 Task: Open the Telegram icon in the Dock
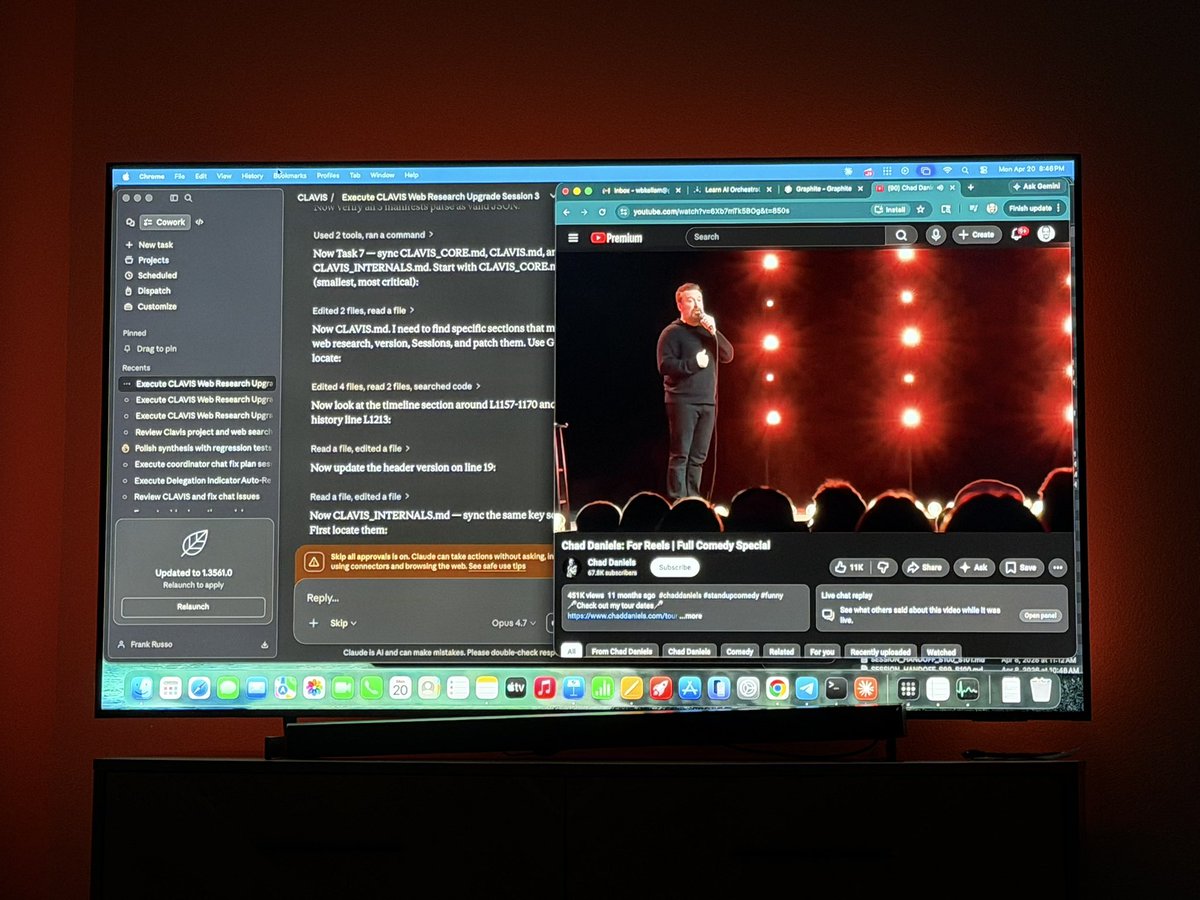coord(806,688)
